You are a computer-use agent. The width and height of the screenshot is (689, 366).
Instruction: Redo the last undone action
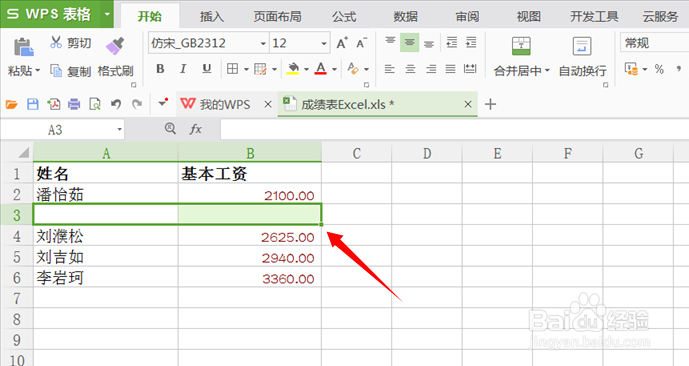point(137,104)
